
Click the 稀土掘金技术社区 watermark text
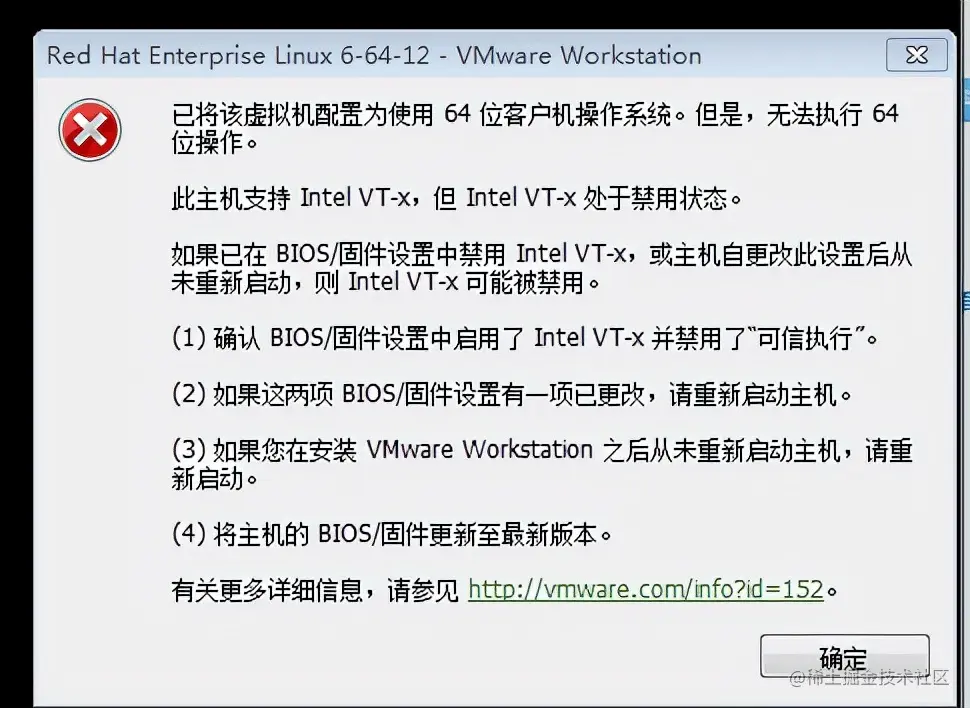point(869,677)
